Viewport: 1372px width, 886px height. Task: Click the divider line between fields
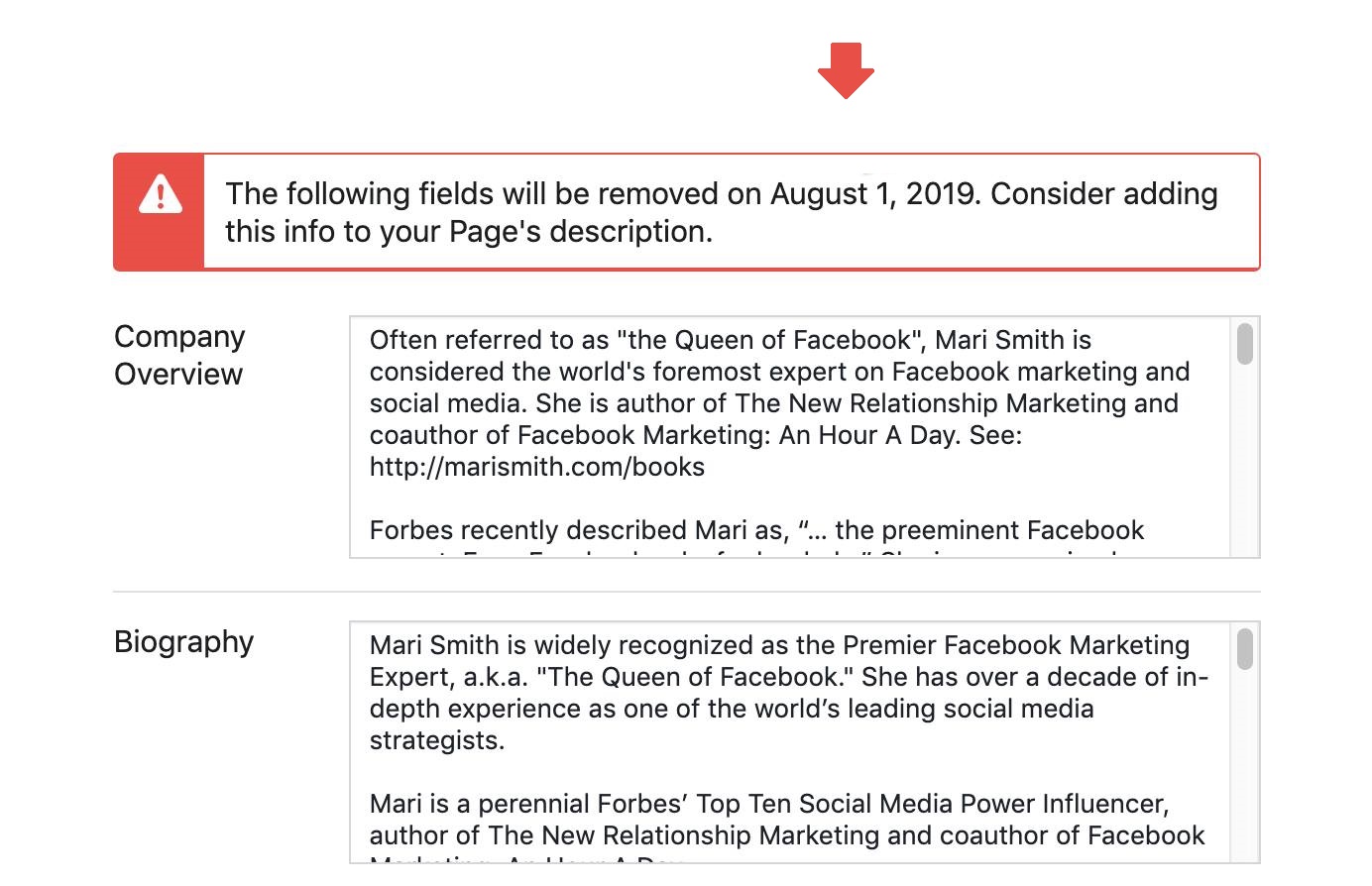687,587
